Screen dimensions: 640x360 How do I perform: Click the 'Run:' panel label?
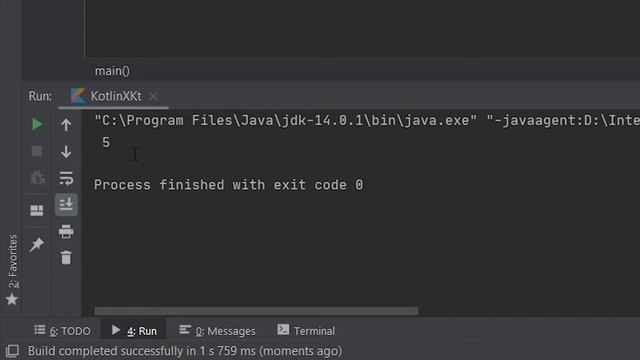tap(40, 96)
